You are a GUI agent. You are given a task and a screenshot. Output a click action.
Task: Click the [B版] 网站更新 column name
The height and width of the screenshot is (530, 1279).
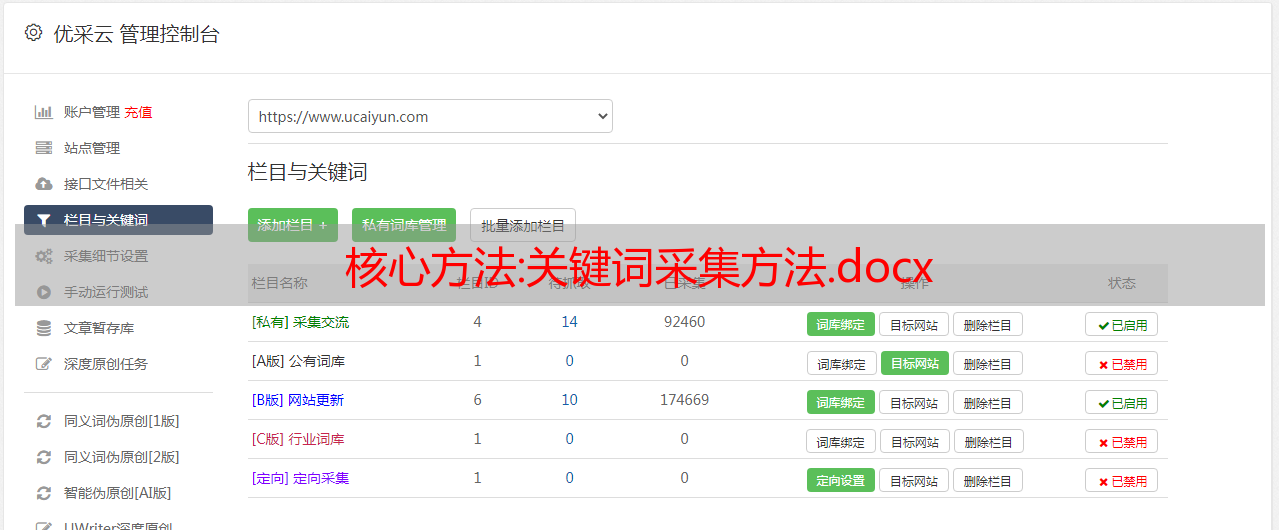click(298, 400)
